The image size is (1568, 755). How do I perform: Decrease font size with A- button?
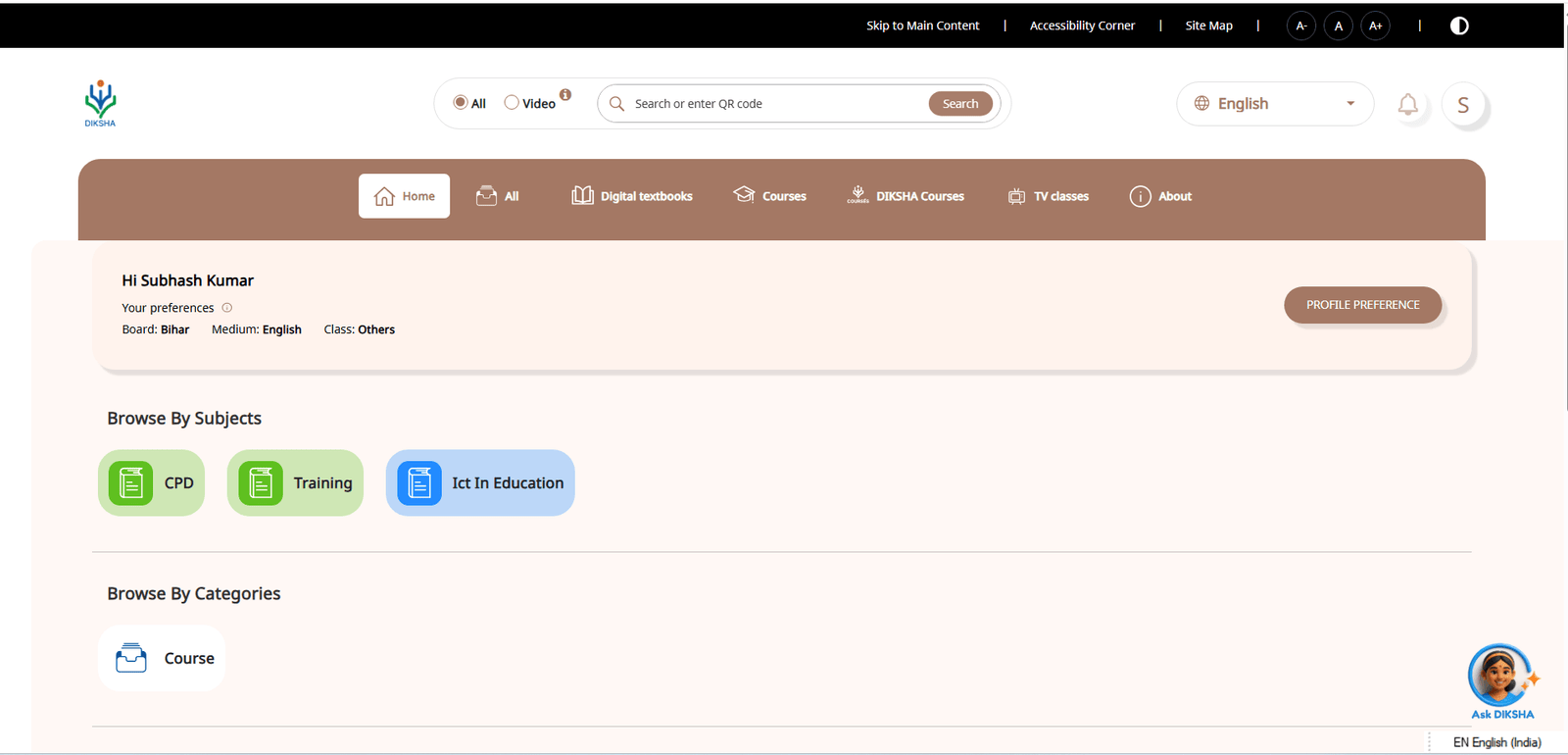tap(1301, 25)
